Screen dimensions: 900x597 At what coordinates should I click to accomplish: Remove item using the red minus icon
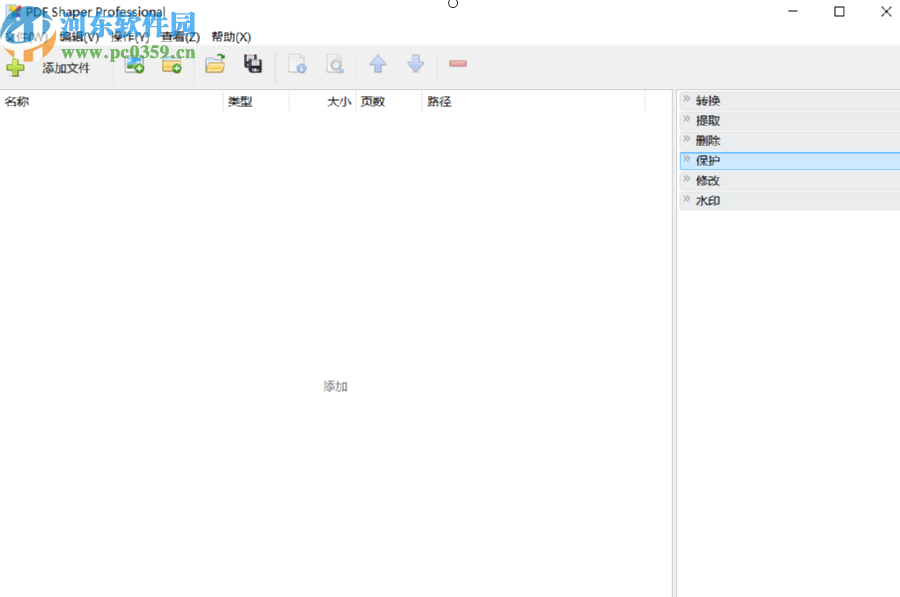pos(457,63)
